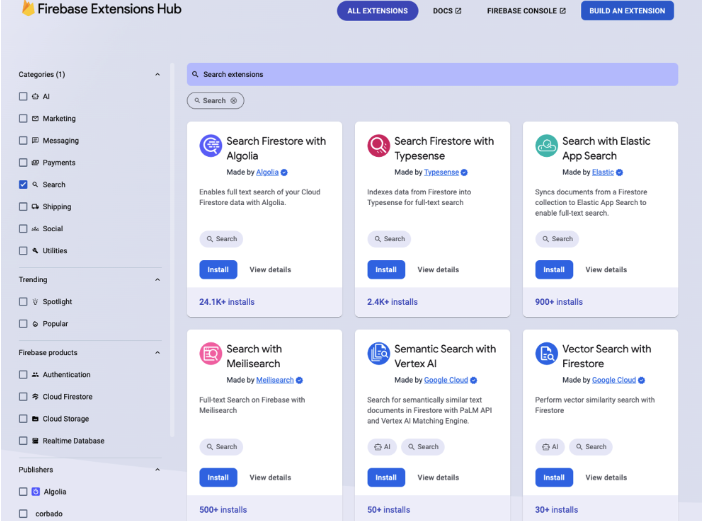Viewport: 702px width, 521px height.
Task: Click the Search tag on Semantic Search card
Action: click(423, 447)
